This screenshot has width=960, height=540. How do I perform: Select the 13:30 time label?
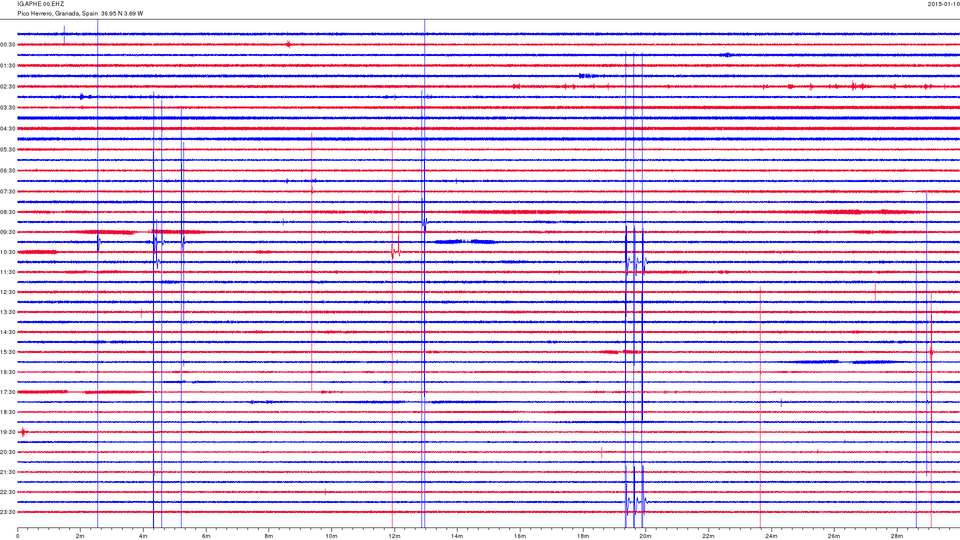8,312
